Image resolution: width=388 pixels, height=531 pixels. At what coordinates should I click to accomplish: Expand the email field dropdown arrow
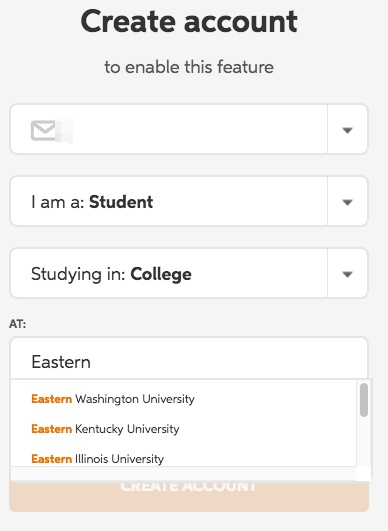[x=347, y=130]
